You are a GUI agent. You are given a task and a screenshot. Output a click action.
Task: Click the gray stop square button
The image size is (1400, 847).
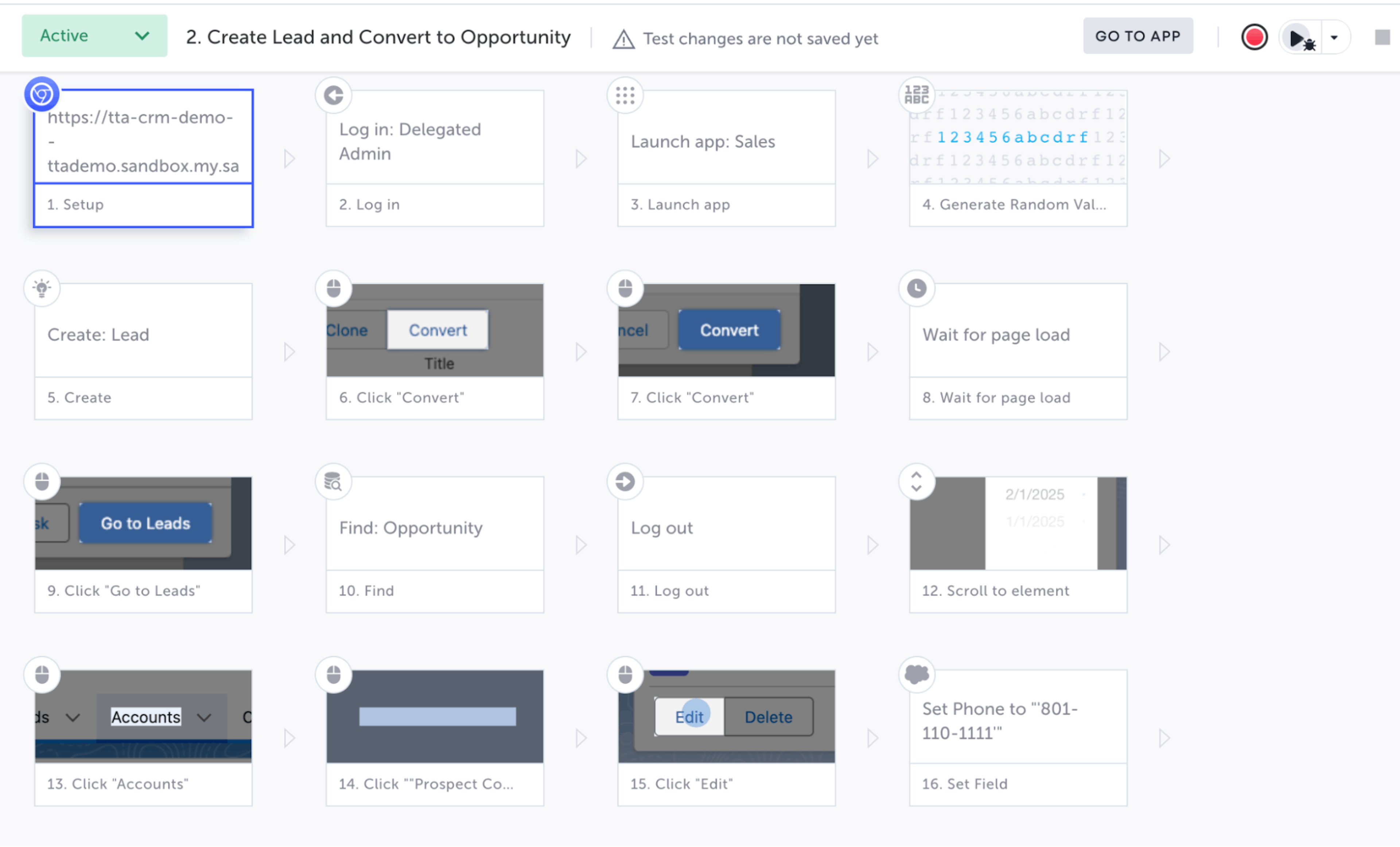(x=1382, y=38)
